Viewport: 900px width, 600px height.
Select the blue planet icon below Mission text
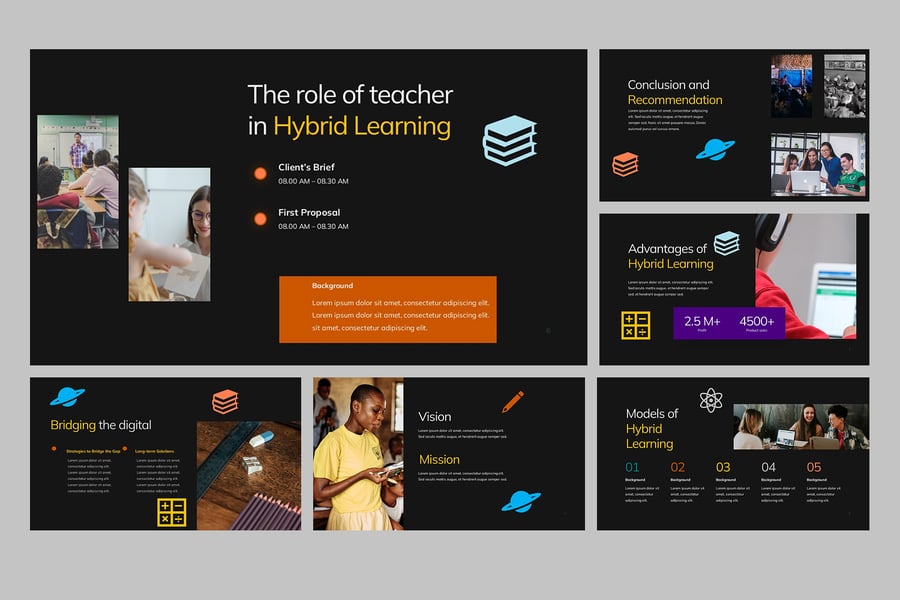(521, 501)
